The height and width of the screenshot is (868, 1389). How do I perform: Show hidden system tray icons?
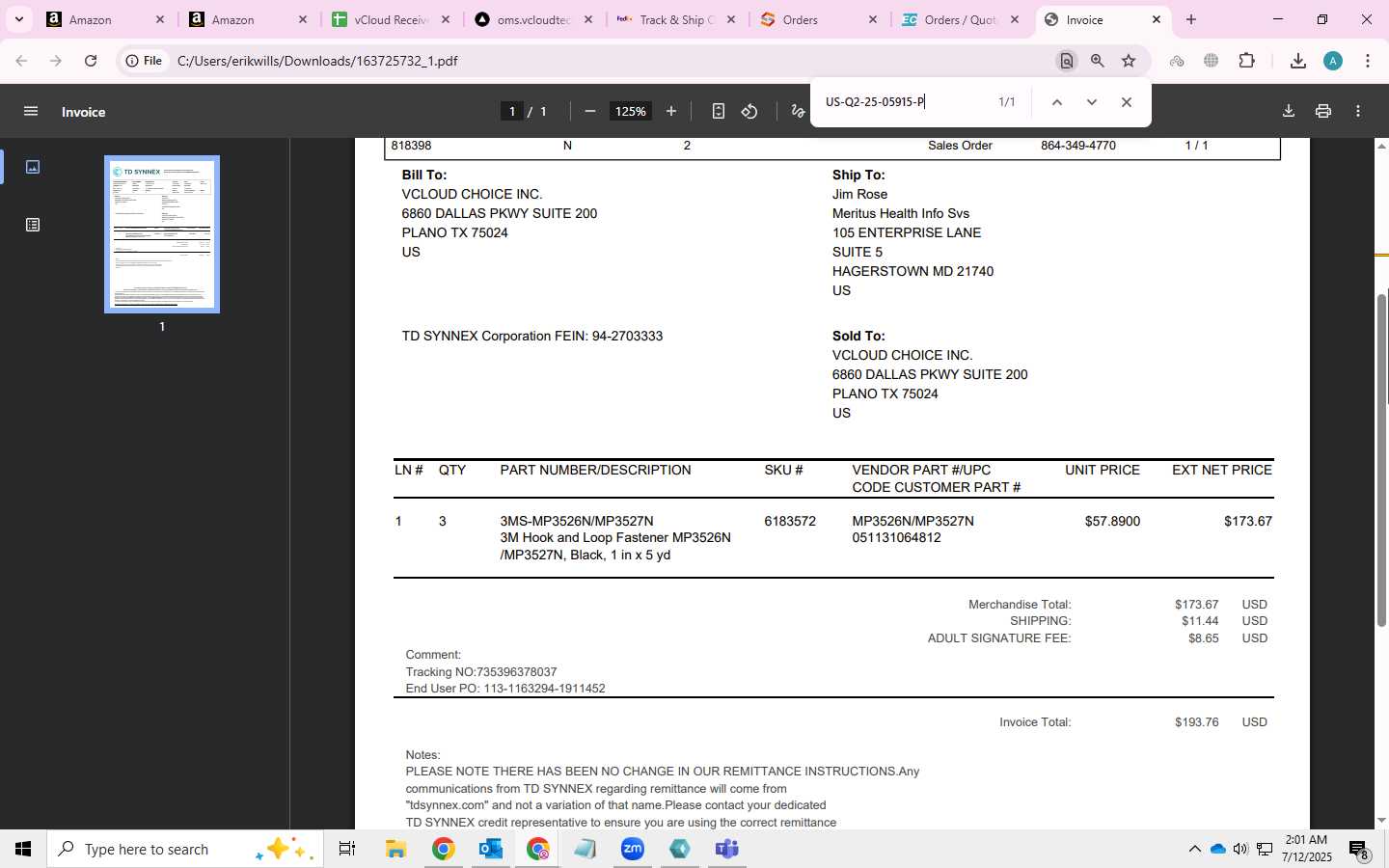(x=1194, y=849)
